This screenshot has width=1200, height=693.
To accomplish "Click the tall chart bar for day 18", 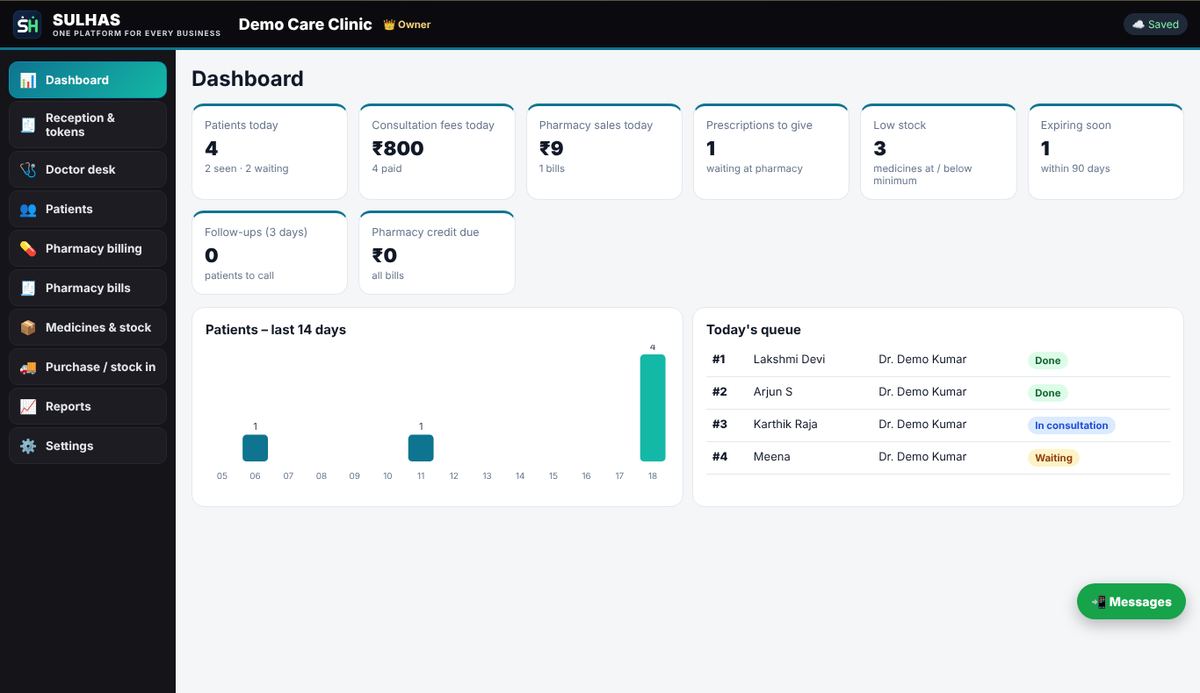I will (652, 408).
